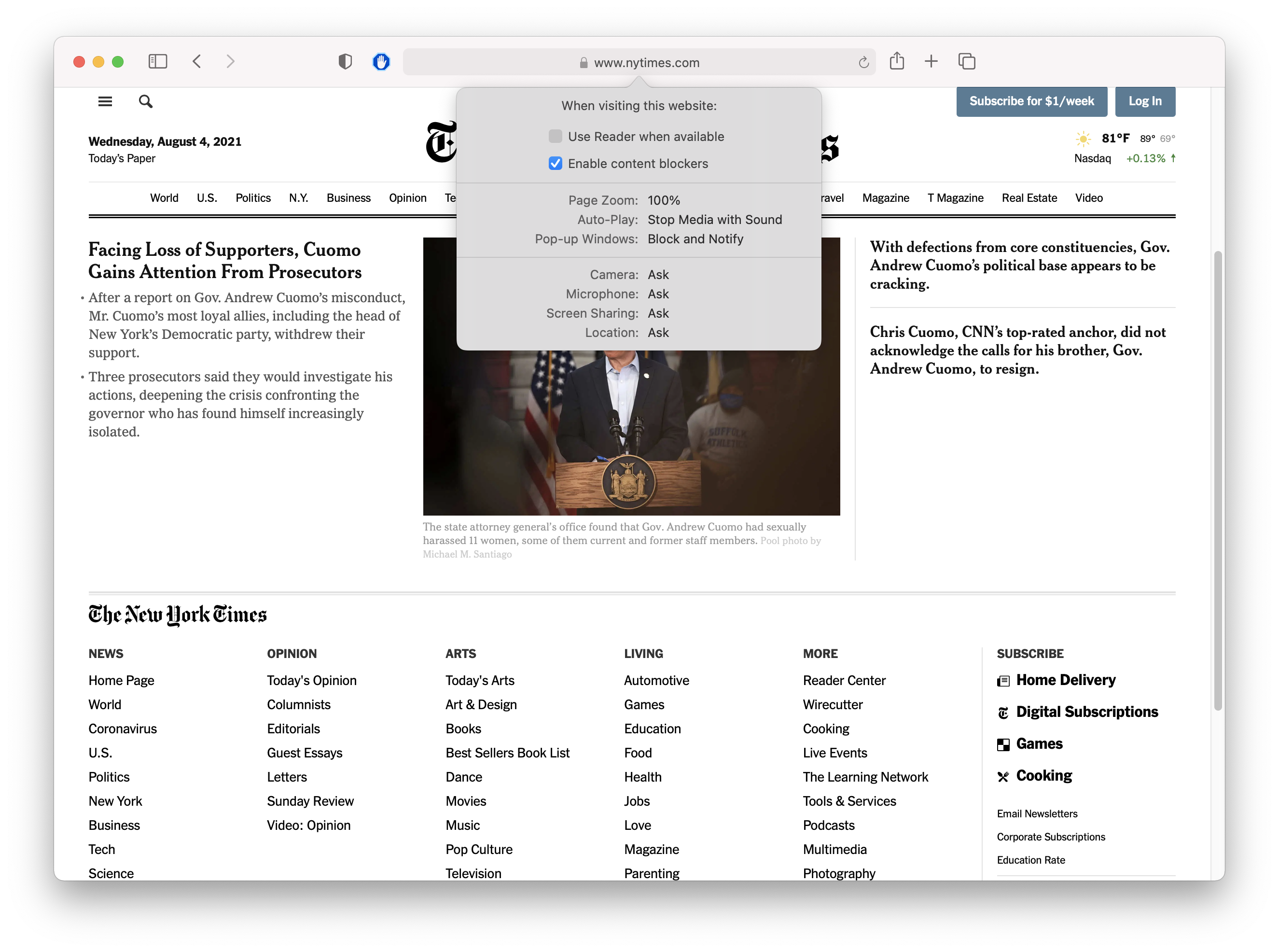Click the search icon on NYTimes homepage
Image resolution: width=1279 pixels, height=952 pixels.
coord(146,101)
